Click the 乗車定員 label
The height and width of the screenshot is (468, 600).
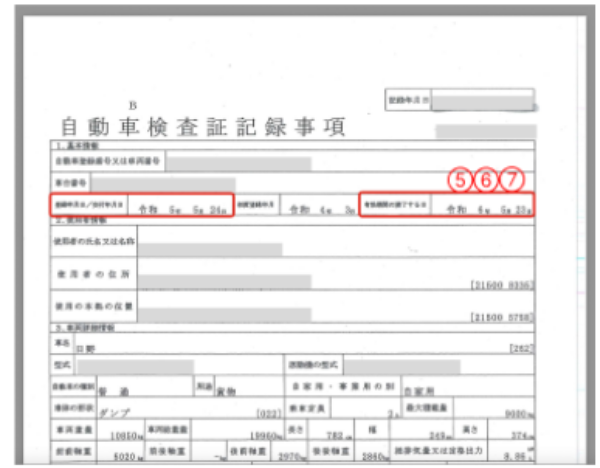(307, 408)
